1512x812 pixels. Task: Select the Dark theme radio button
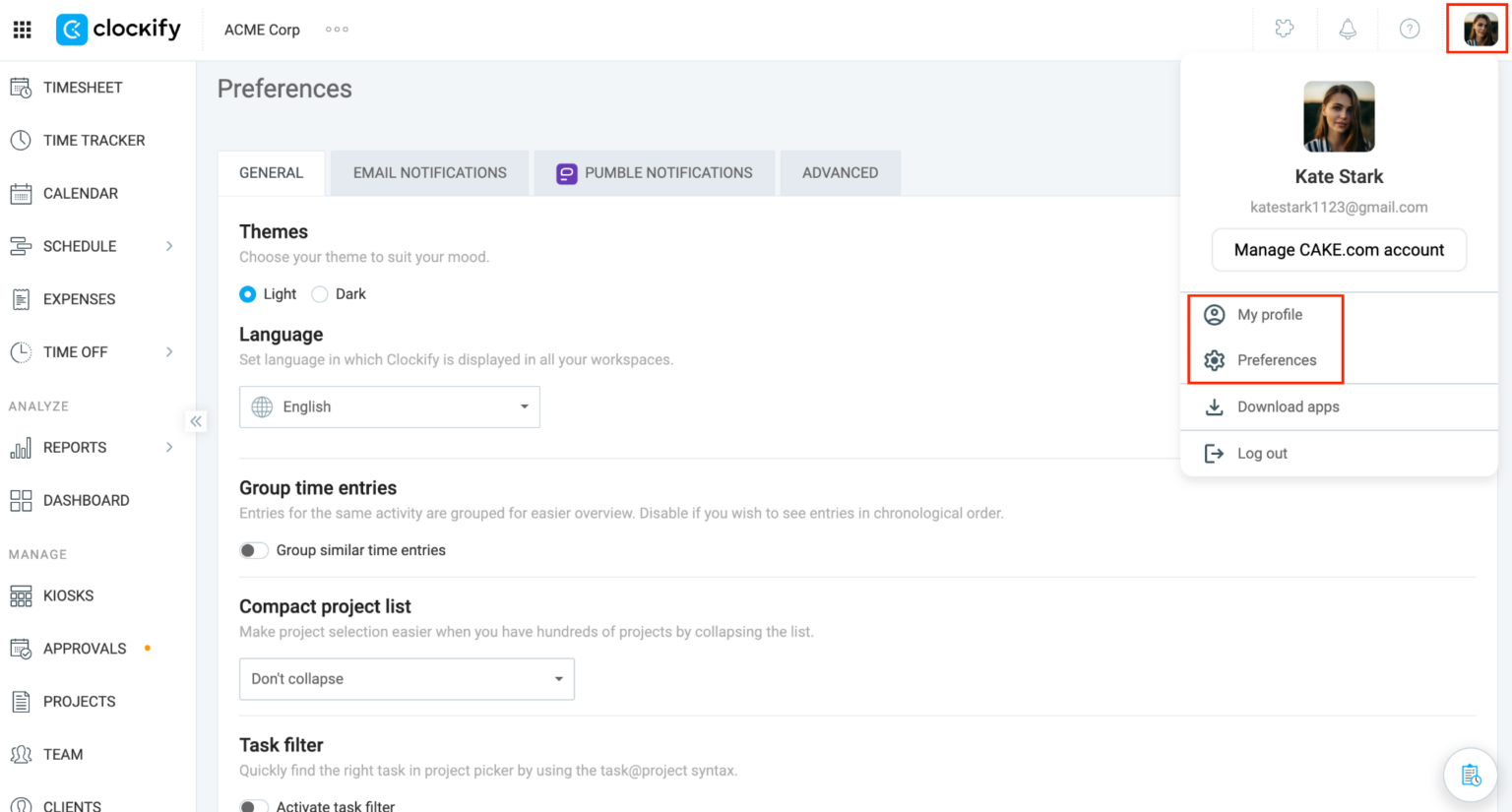(x=319, y=294)
